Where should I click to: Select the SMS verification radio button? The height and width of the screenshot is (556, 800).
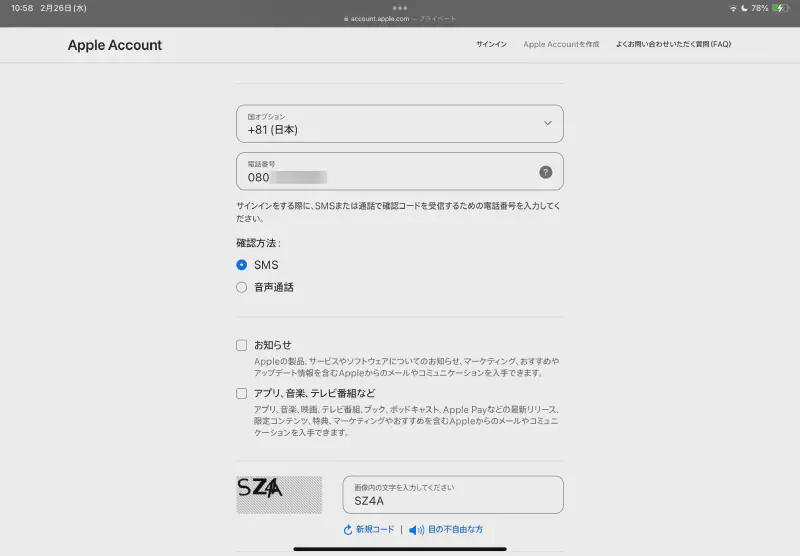click(241, 265)
